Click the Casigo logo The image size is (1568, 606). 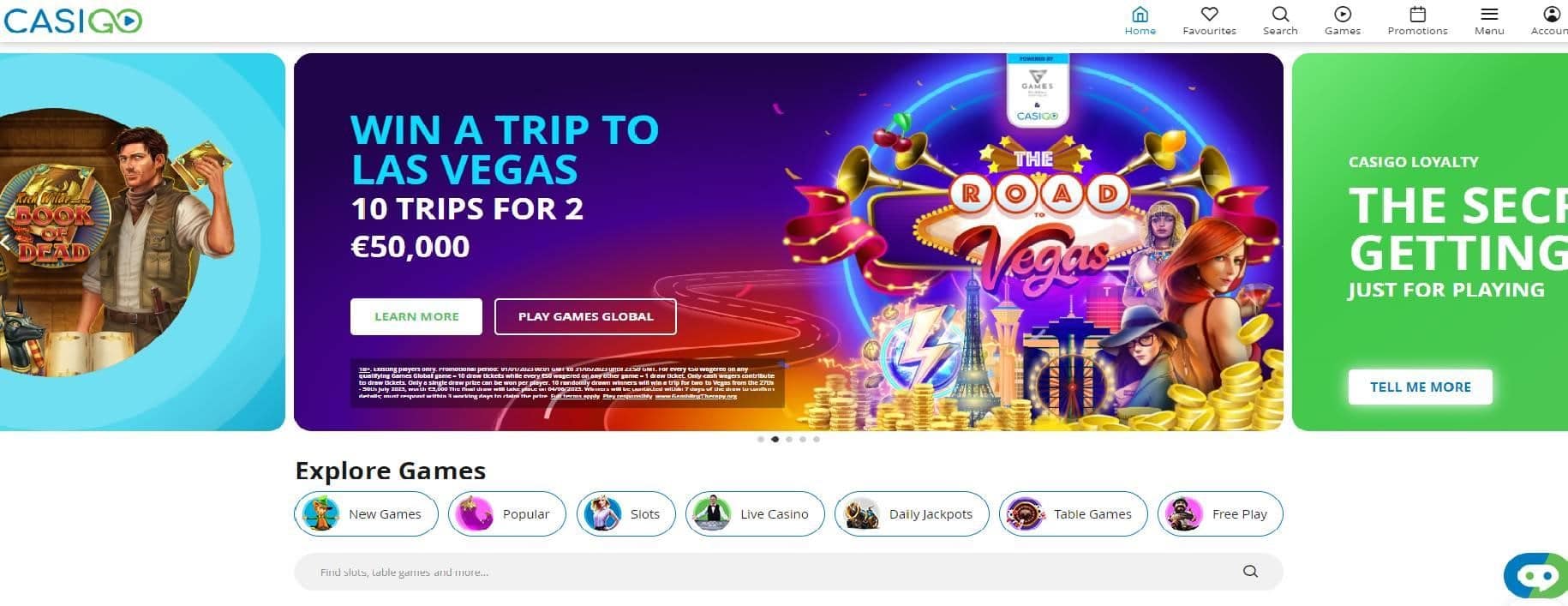tap(73, 21)
